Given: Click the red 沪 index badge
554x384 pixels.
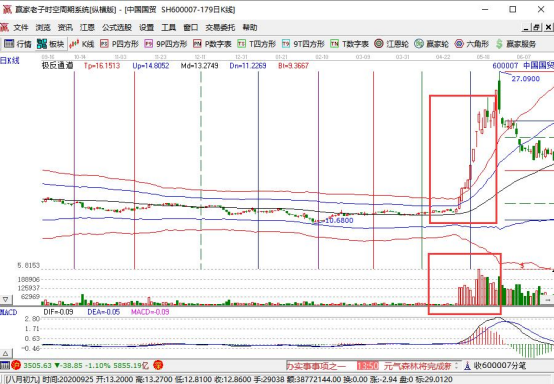Looking at the screenshot, I should [x=16, y=365].
